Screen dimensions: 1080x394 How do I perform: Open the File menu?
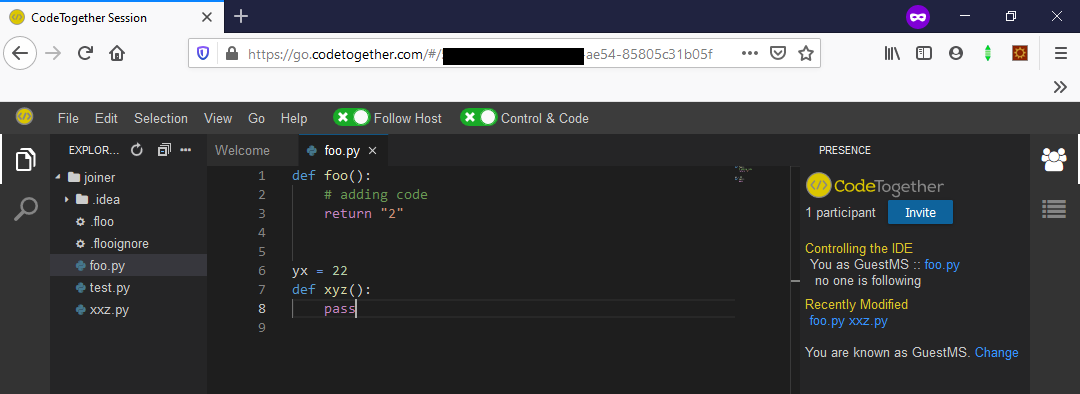point(68,118)
